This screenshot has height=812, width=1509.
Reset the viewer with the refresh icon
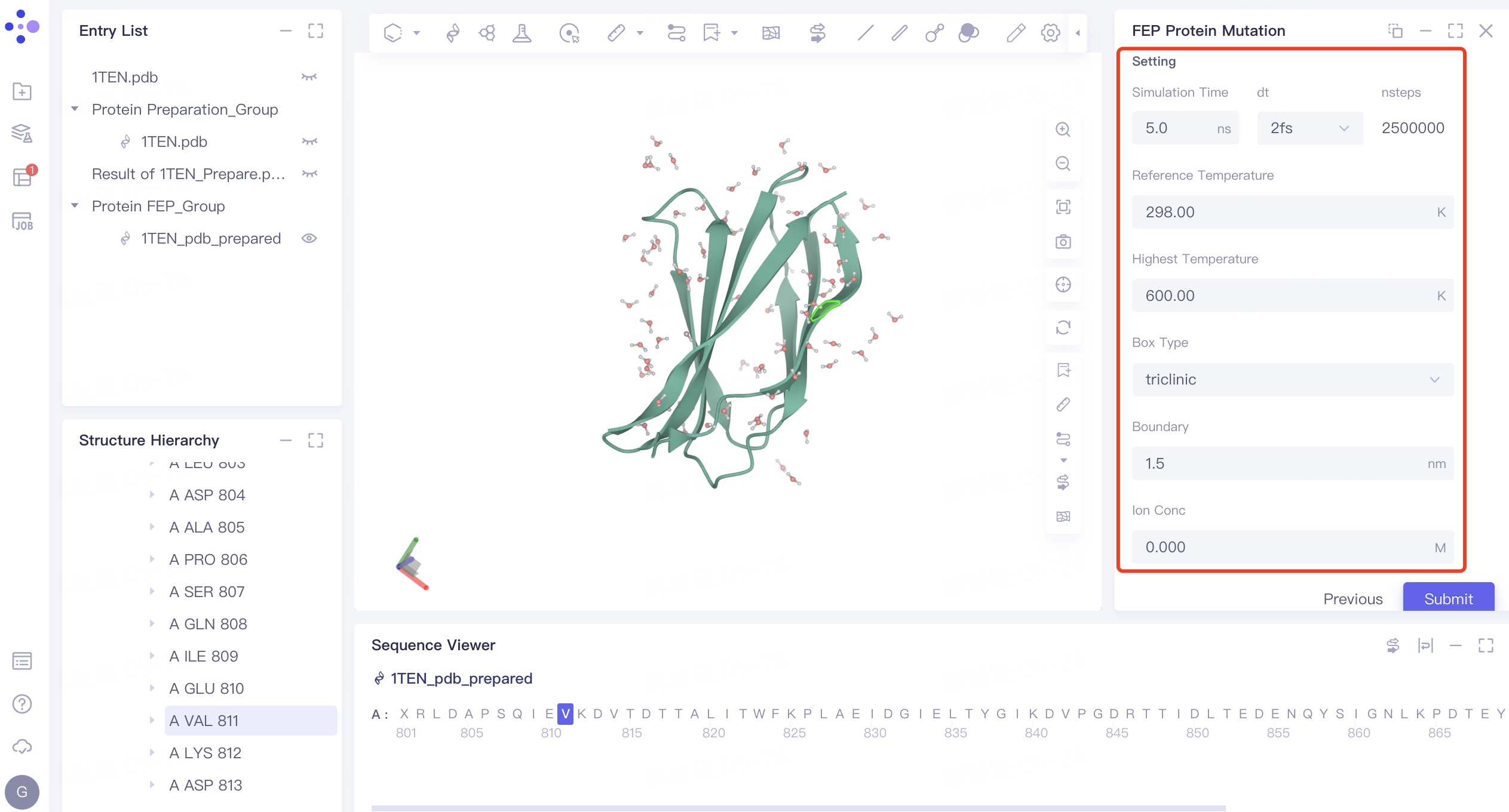tap(1063, 328)
